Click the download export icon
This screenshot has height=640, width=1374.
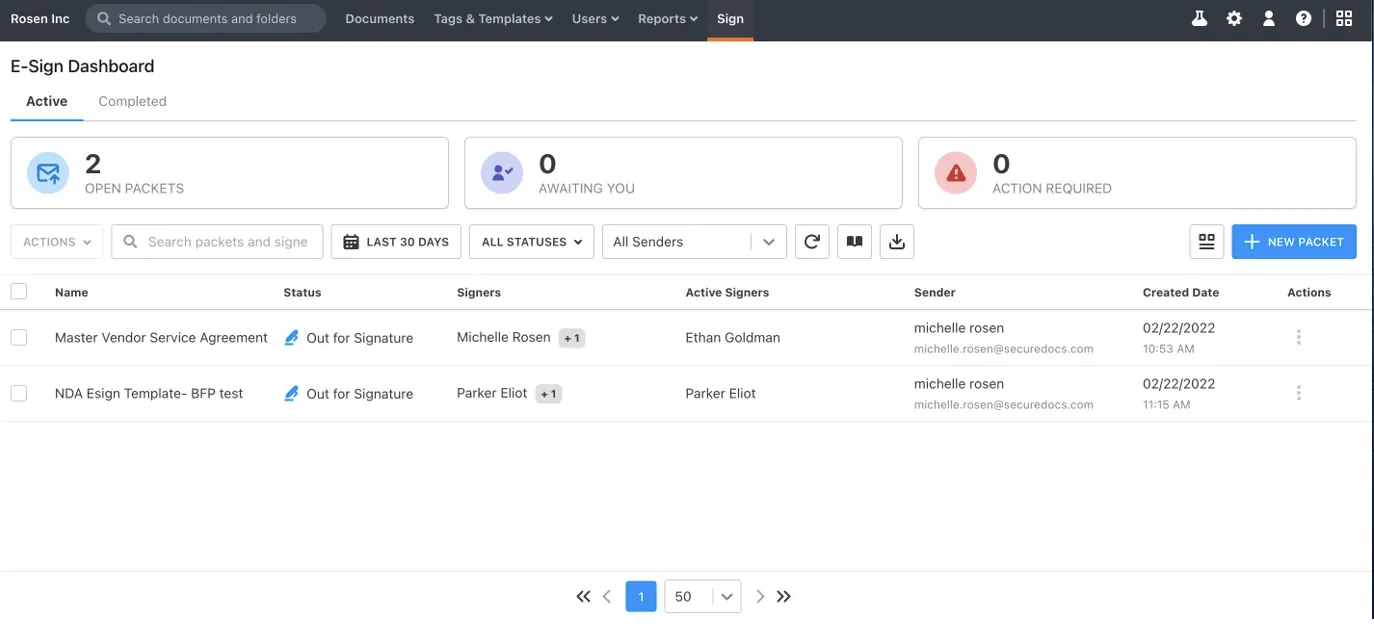(x=897, y=242)
